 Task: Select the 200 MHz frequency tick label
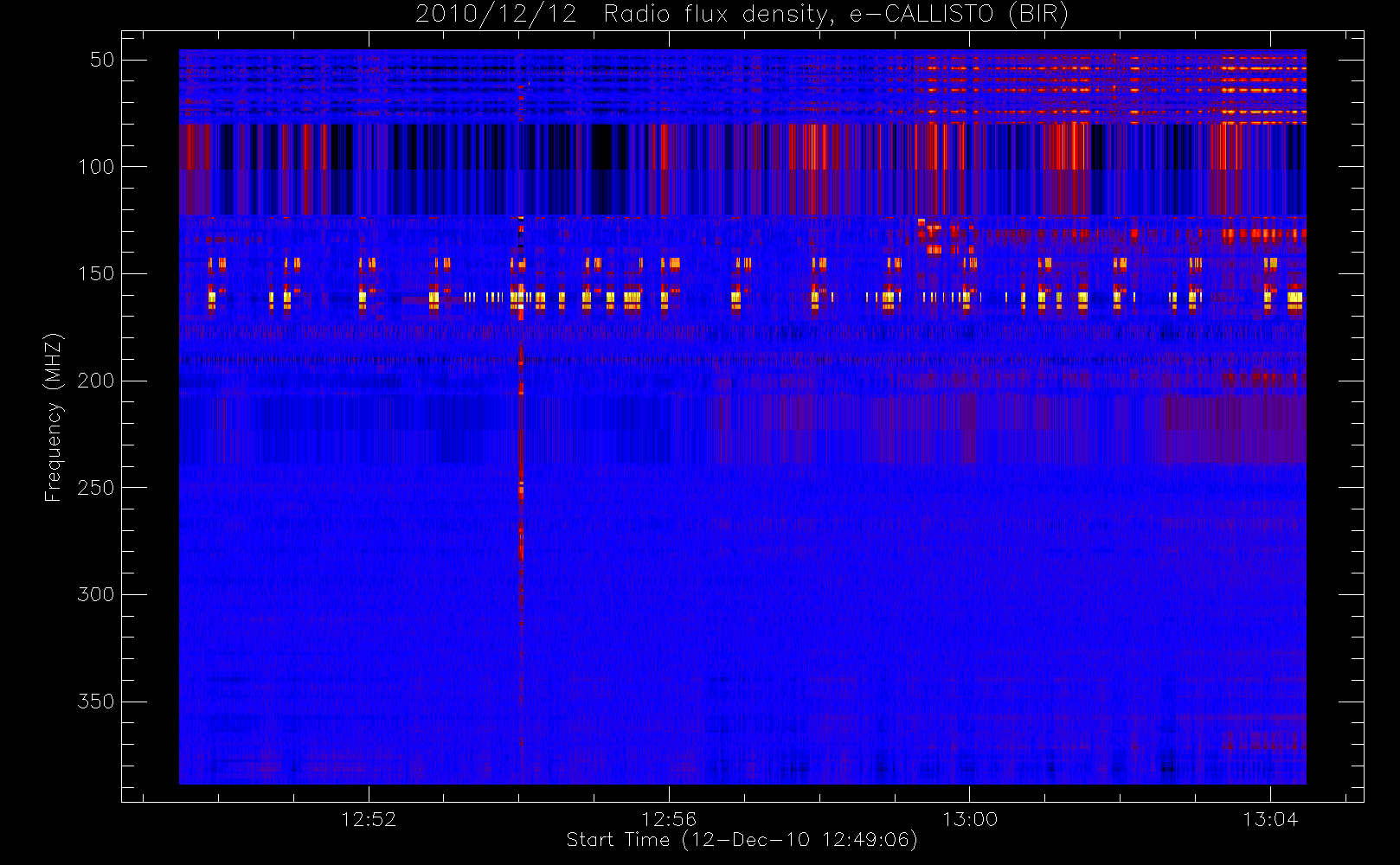tap(96, 381)
